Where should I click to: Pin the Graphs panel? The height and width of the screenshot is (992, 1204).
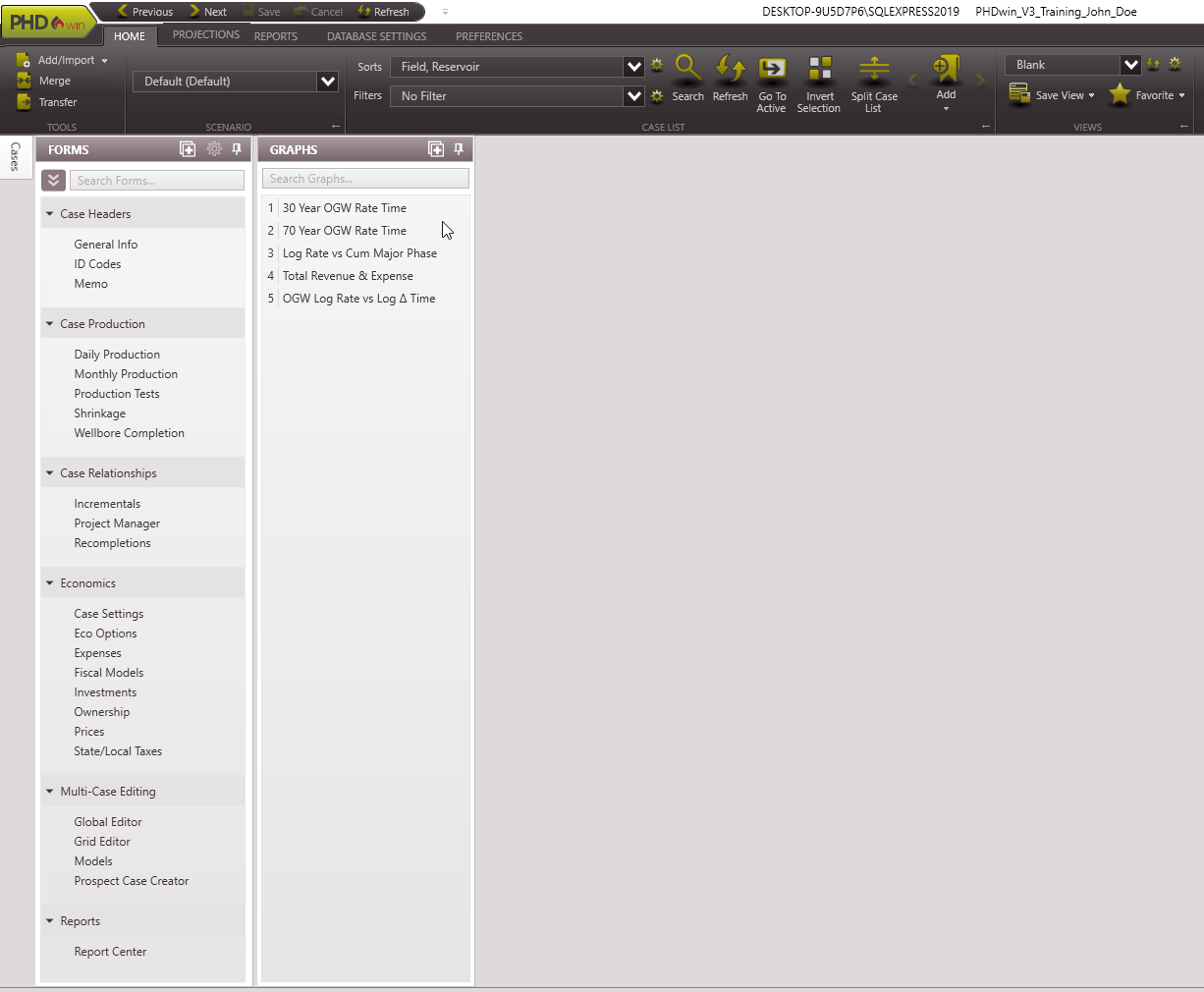[x=458, y=149]
